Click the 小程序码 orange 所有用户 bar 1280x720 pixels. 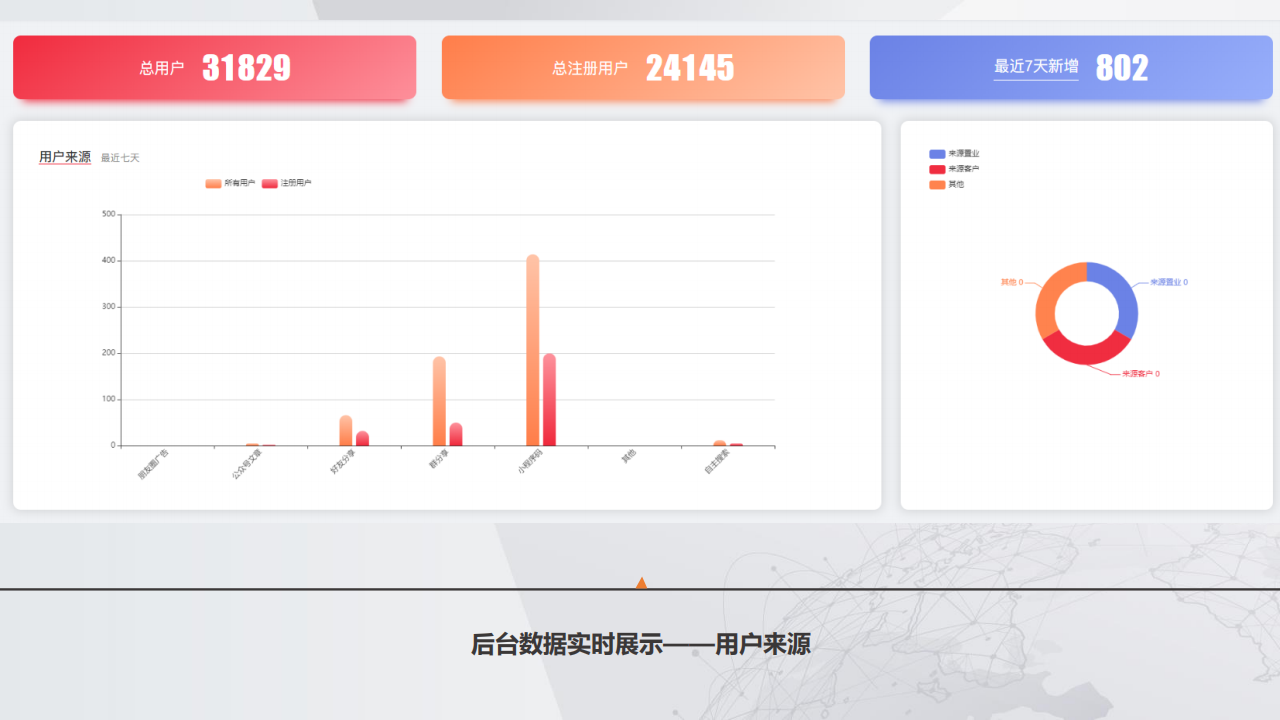tap(533, 350)
